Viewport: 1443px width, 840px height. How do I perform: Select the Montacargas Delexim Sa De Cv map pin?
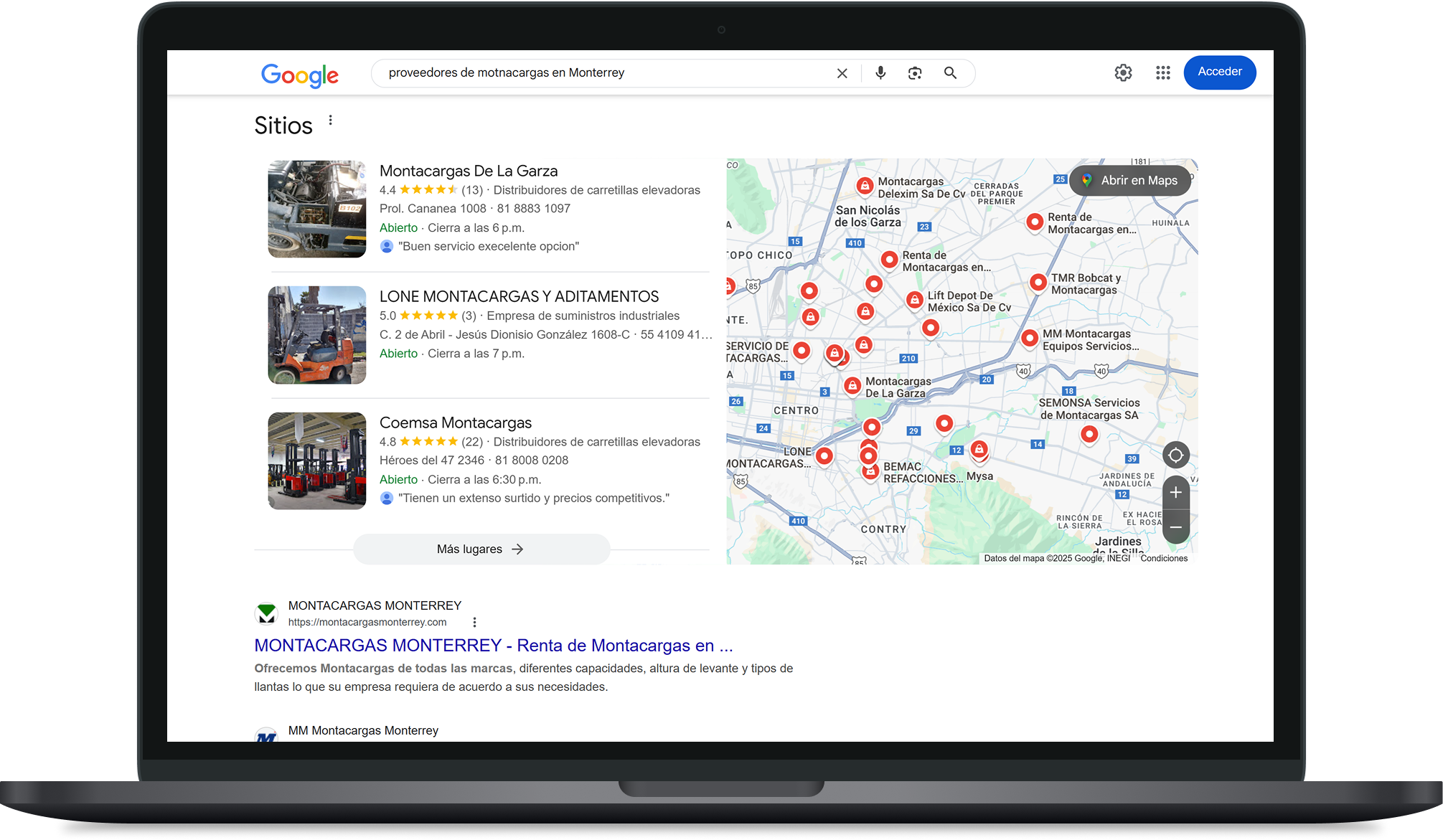(x=865, y=187)
